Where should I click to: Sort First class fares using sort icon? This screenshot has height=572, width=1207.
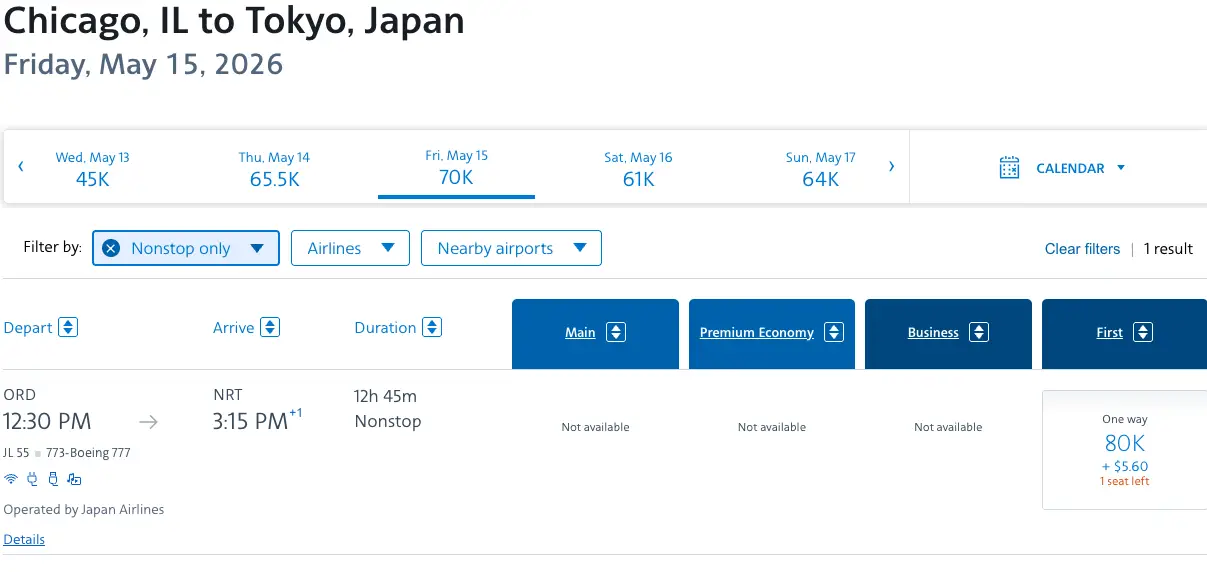click(1143, 333)
